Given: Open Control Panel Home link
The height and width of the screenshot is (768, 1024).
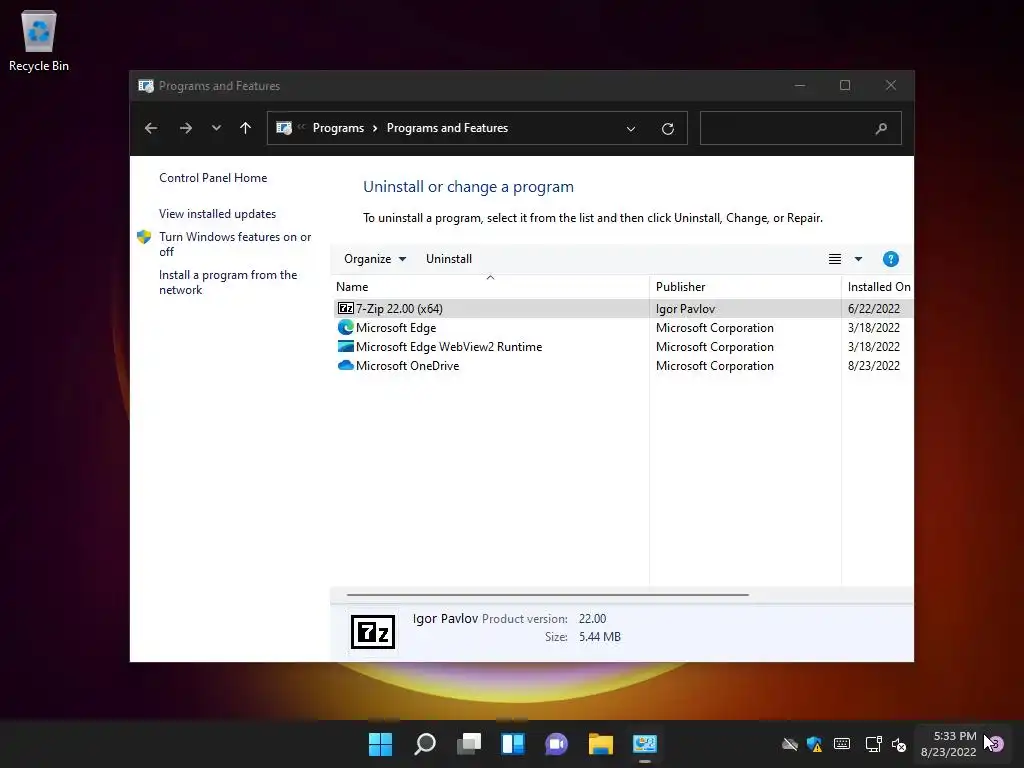Looking at the screenshot, I should (x=213, y=178).
